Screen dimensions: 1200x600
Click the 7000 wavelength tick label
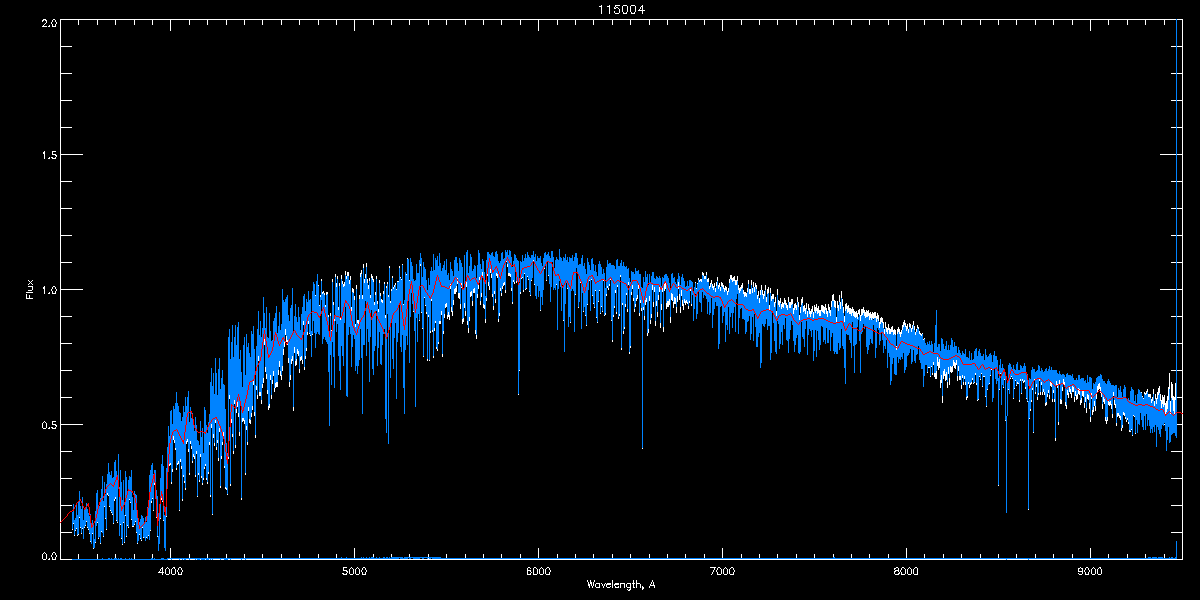point(722,571)
